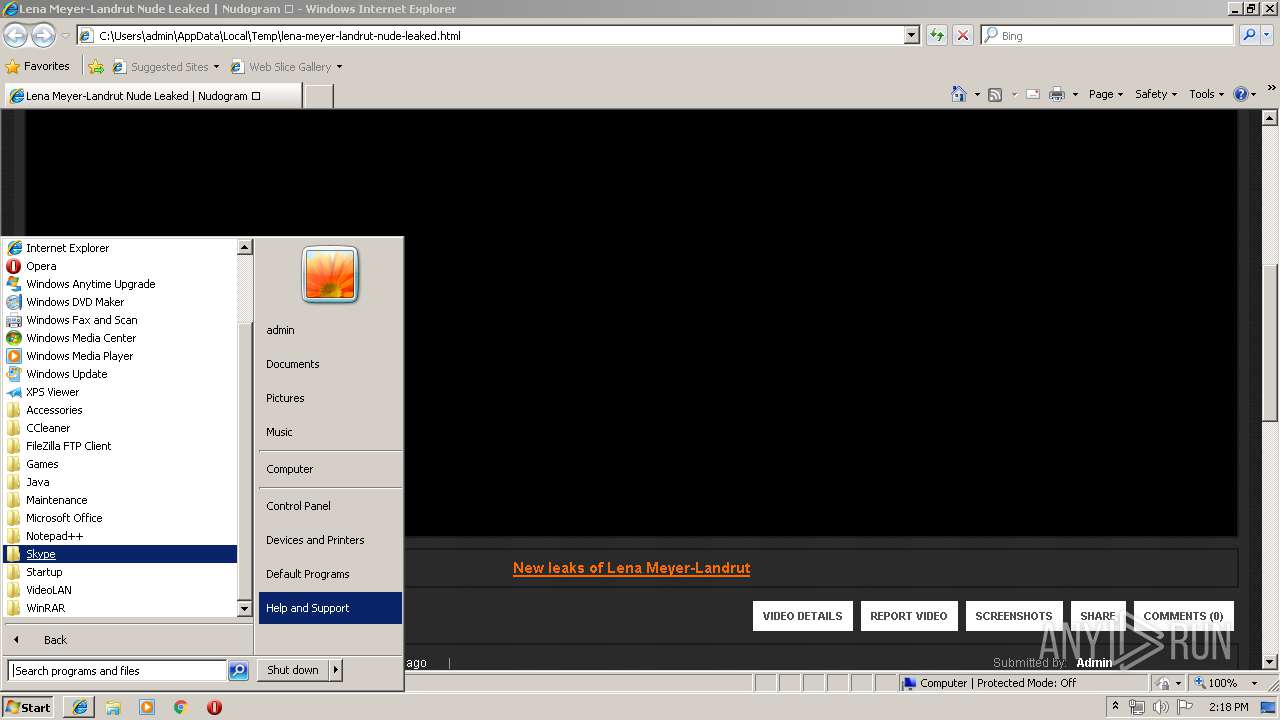Expand the Accessories folder
1280x720 pixels.
coord(120,410)
